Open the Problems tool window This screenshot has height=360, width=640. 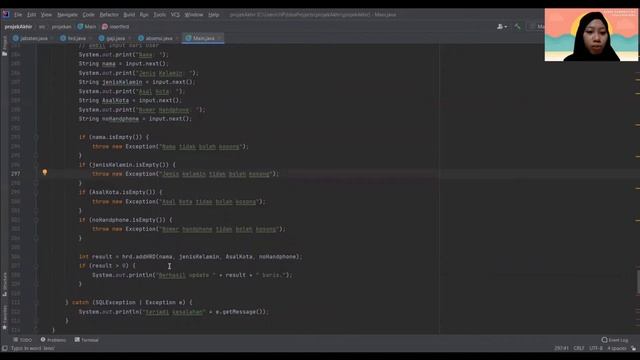pos(53,340)
